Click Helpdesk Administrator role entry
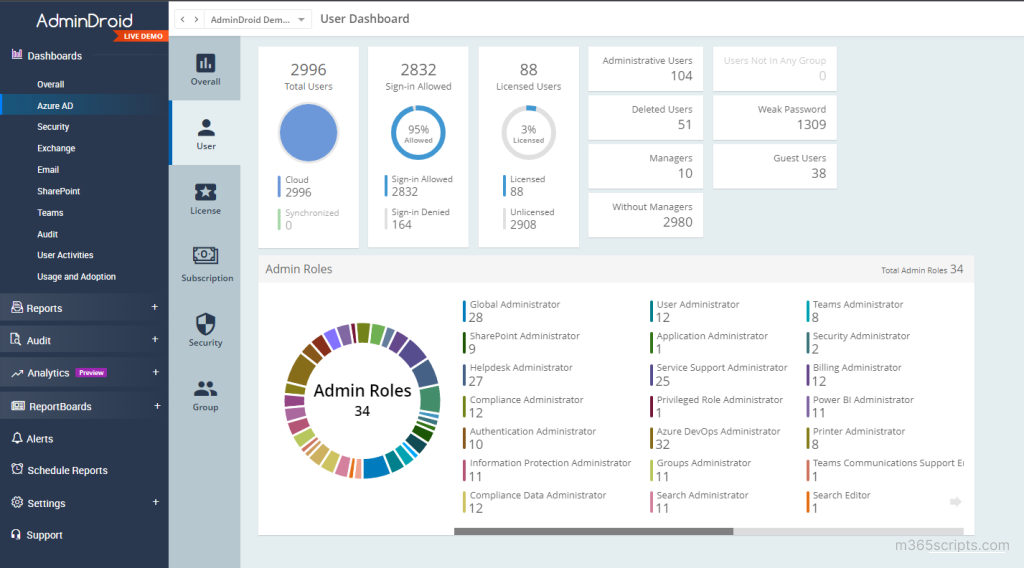The image size is (1024, 568). pos(520,375)
